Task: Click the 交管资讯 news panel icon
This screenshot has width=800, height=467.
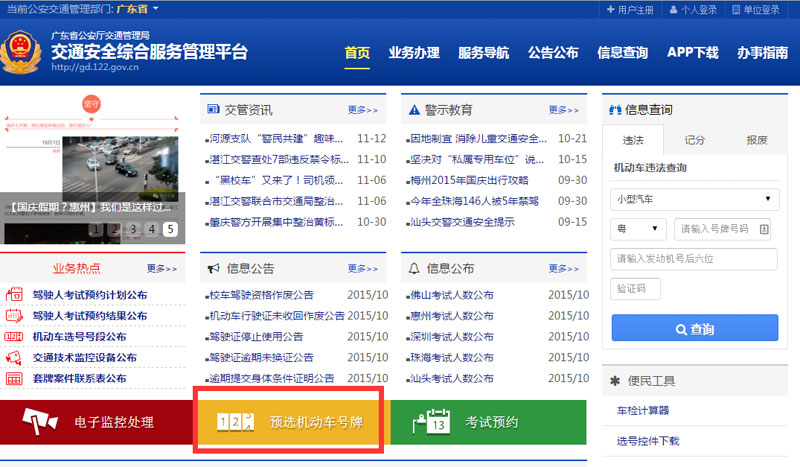Action: click(213, 109)
